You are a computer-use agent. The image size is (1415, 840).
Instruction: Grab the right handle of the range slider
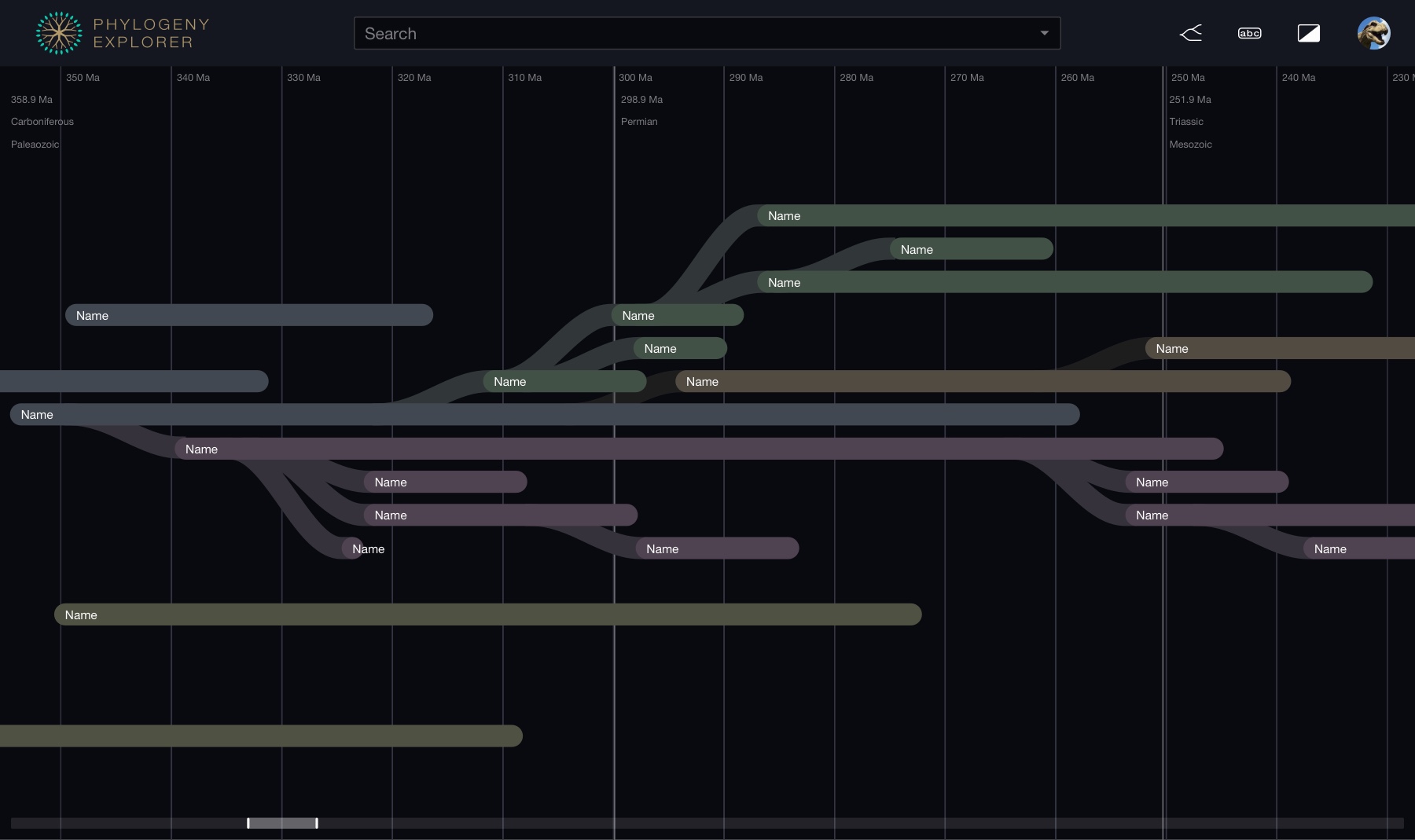pos(317,823)
